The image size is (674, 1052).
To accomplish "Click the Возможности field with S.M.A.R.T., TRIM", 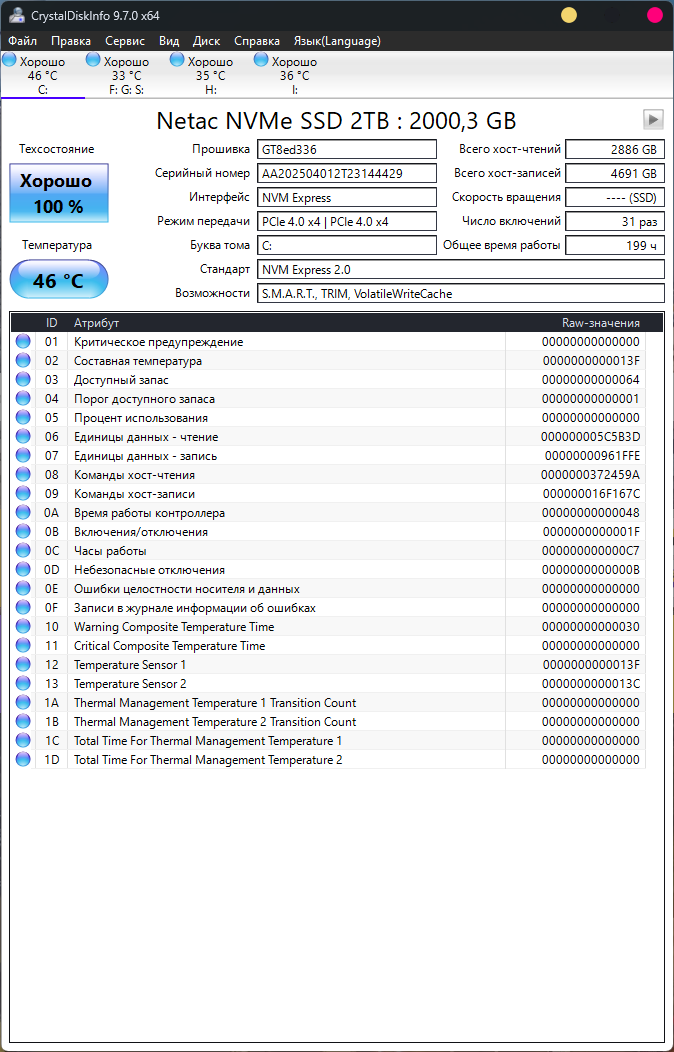I will [x=461, y=293].
